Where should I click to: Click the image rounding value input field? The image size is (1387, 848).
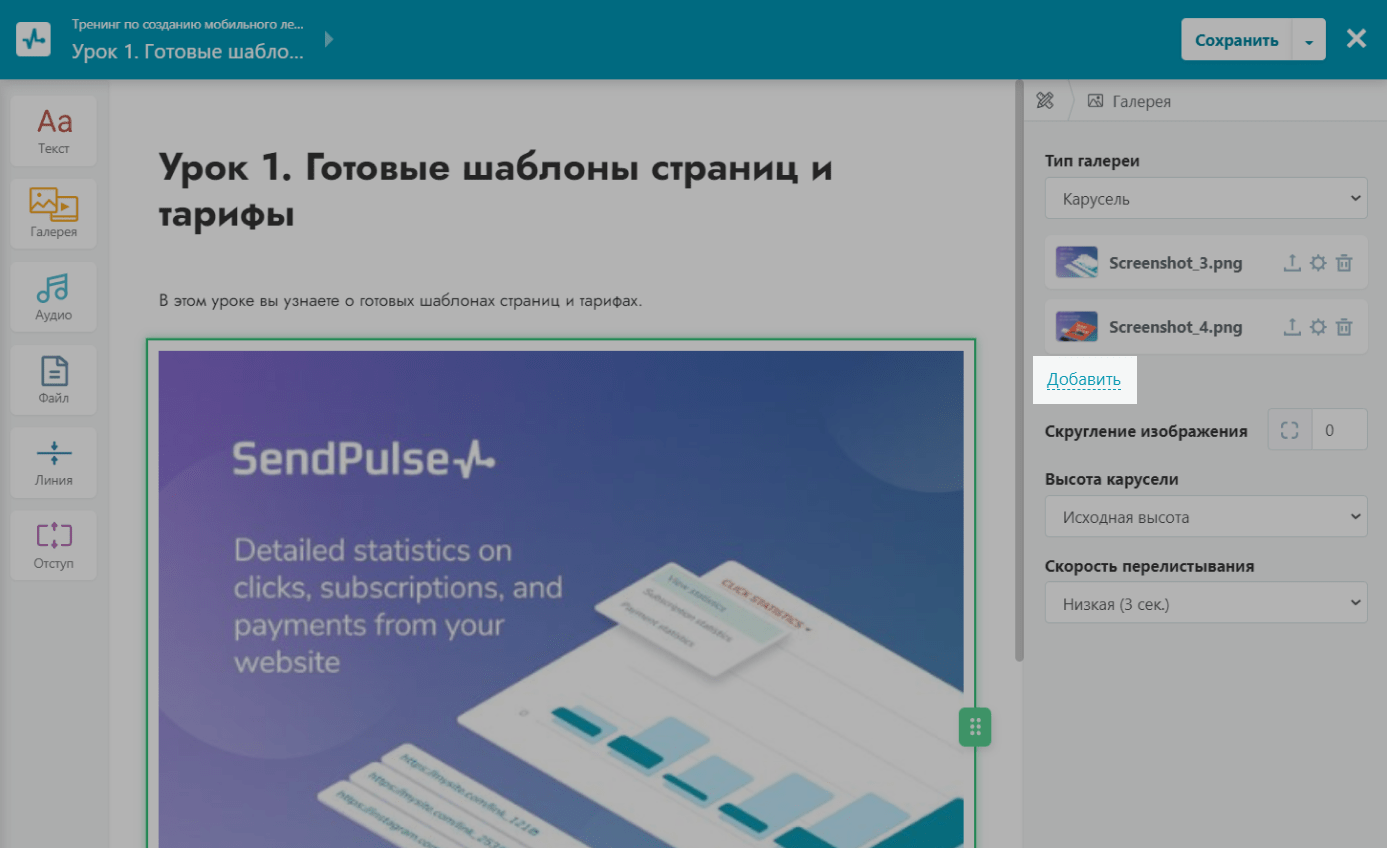[1339, 431]
